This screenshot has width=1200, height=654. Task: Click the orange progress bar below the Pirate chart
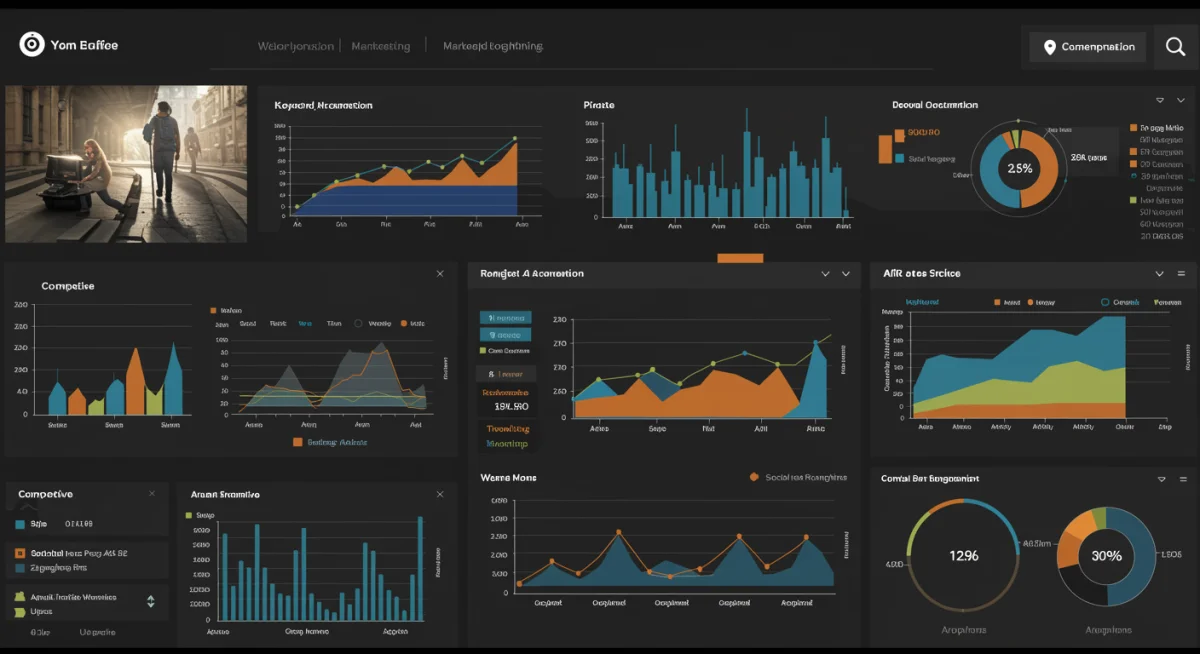(x=740, y=257)
